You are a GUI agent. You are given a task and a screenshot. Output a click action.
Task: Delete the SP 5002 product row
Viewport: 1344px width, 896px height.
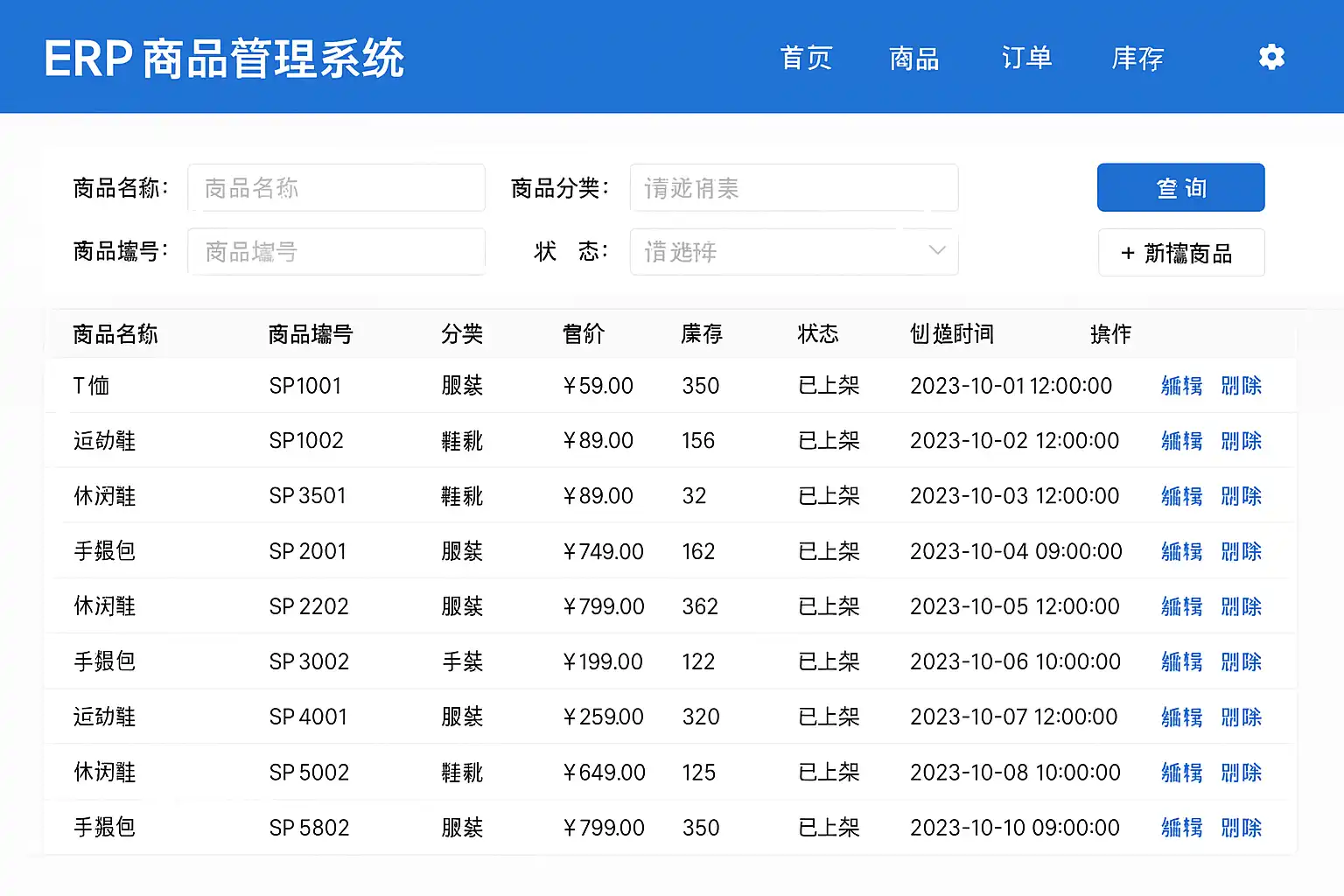click(x=1241, y=773)
